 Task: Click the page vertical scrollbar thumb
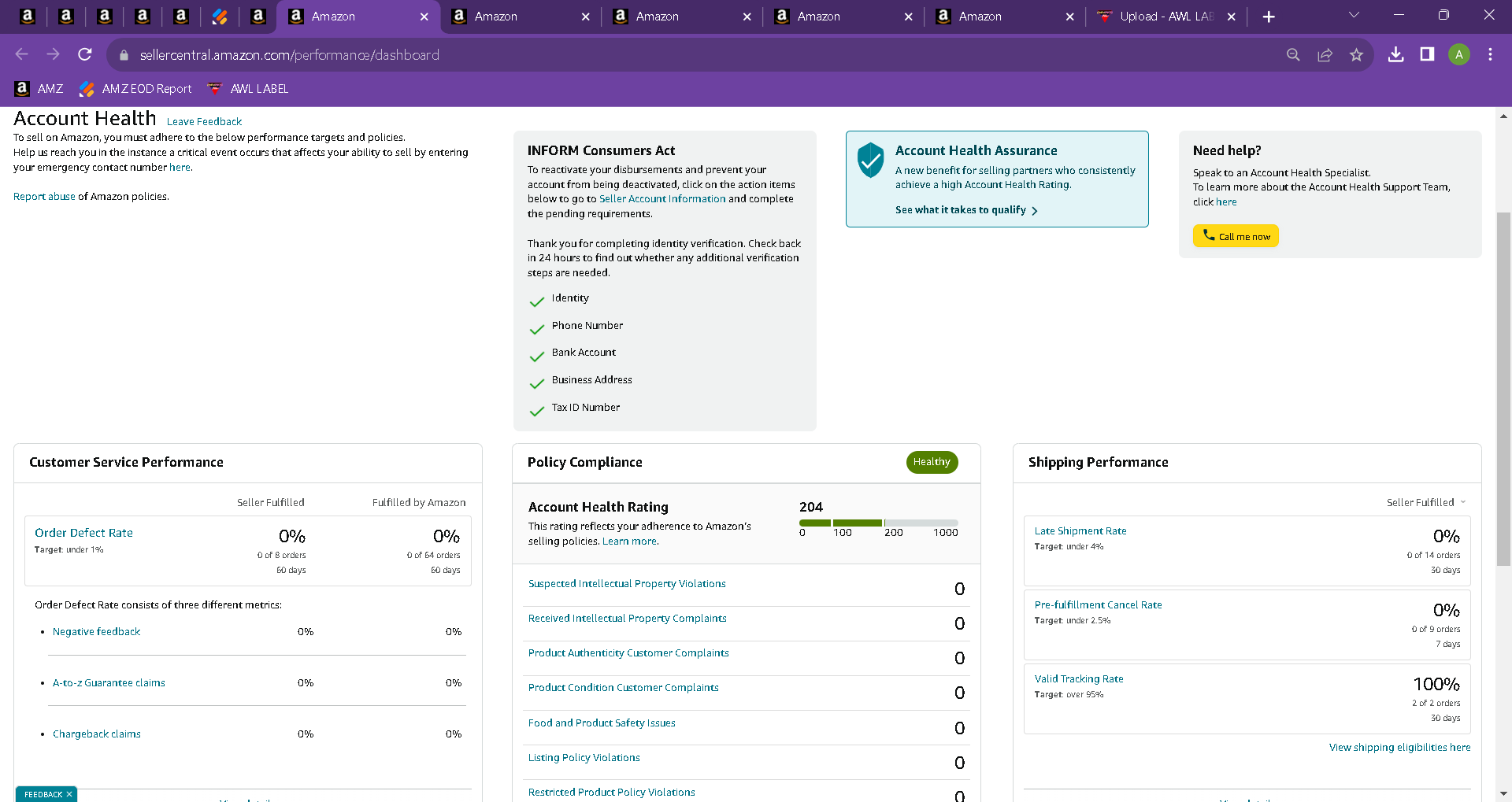[1503, 389]
